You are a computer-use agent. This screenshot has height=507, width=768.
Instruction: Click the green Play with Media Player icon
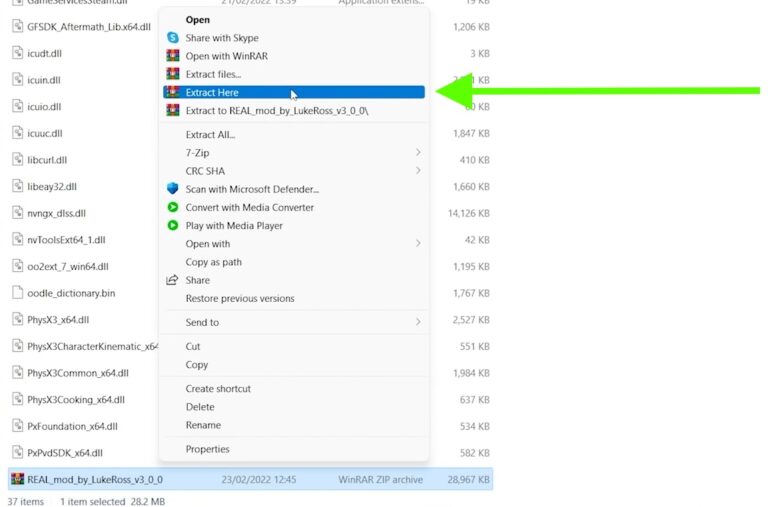pyautogui.click(x=173, y=226)
